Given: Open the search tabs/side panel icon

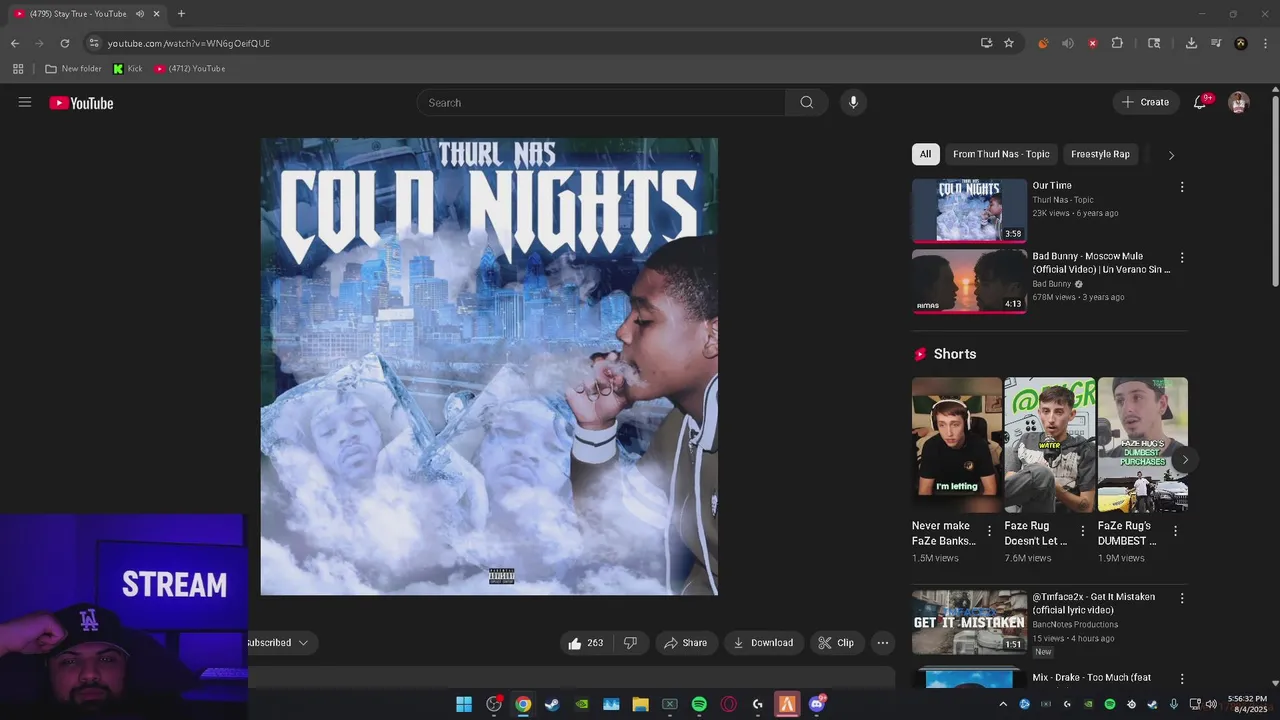Looking at the screenshot, I should click(1154, 43).
